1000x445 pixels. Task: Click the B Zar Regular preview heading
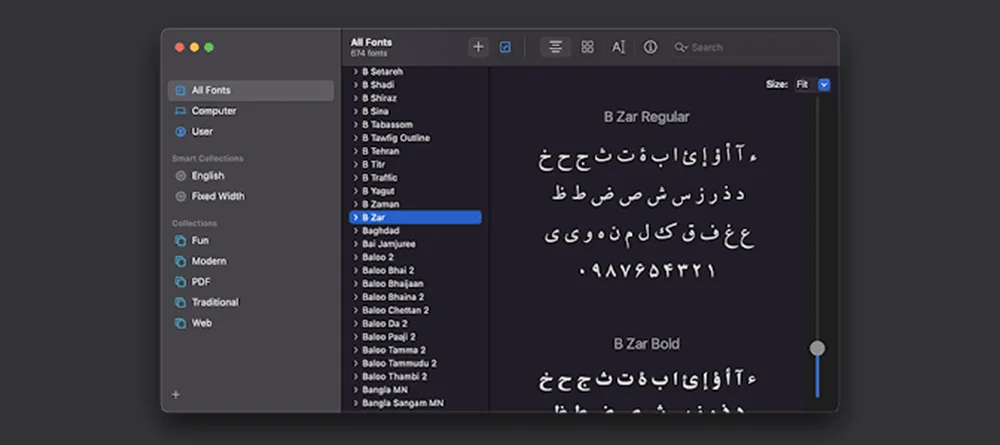tap(647, 117)
